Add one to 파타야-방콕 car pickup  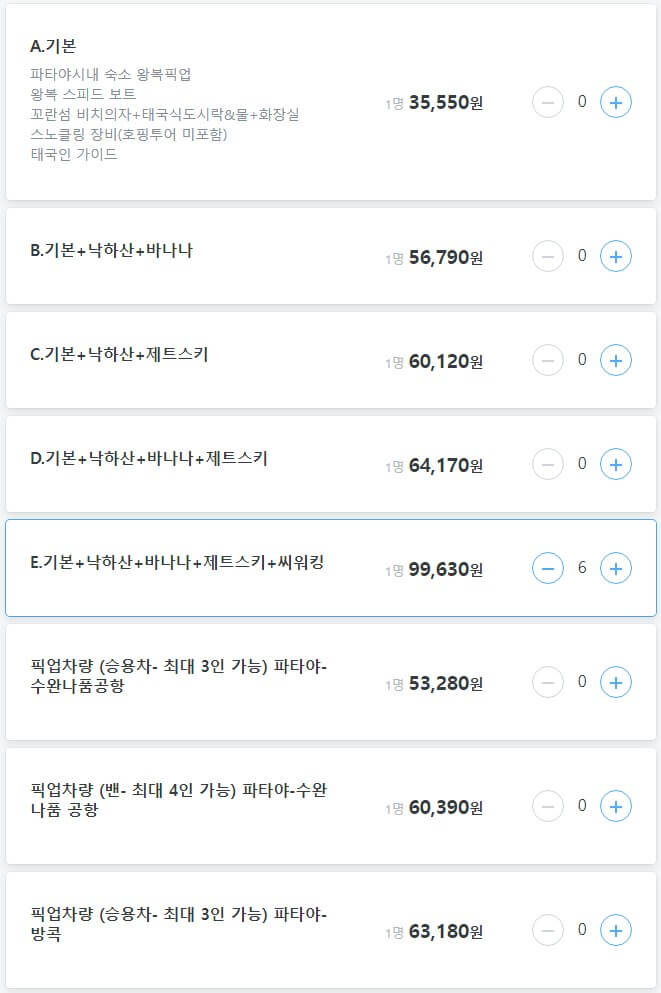(x=618, y=929)
